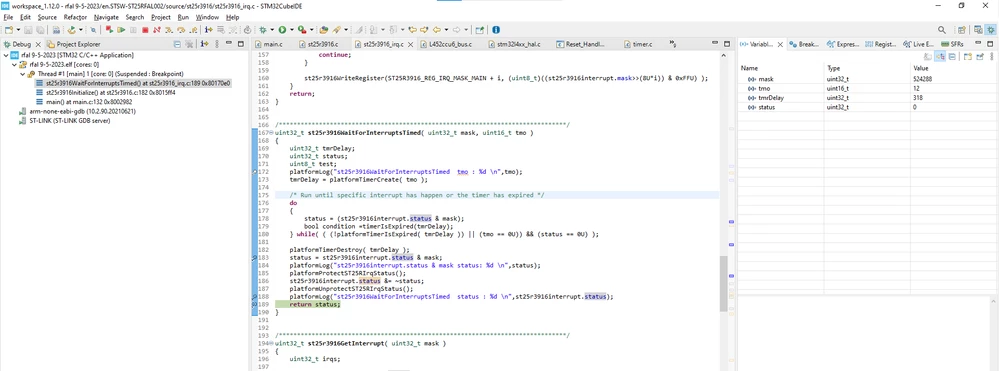Click the Build hammer icon
This screenshot has width=999, height=371.
point(71,29)
